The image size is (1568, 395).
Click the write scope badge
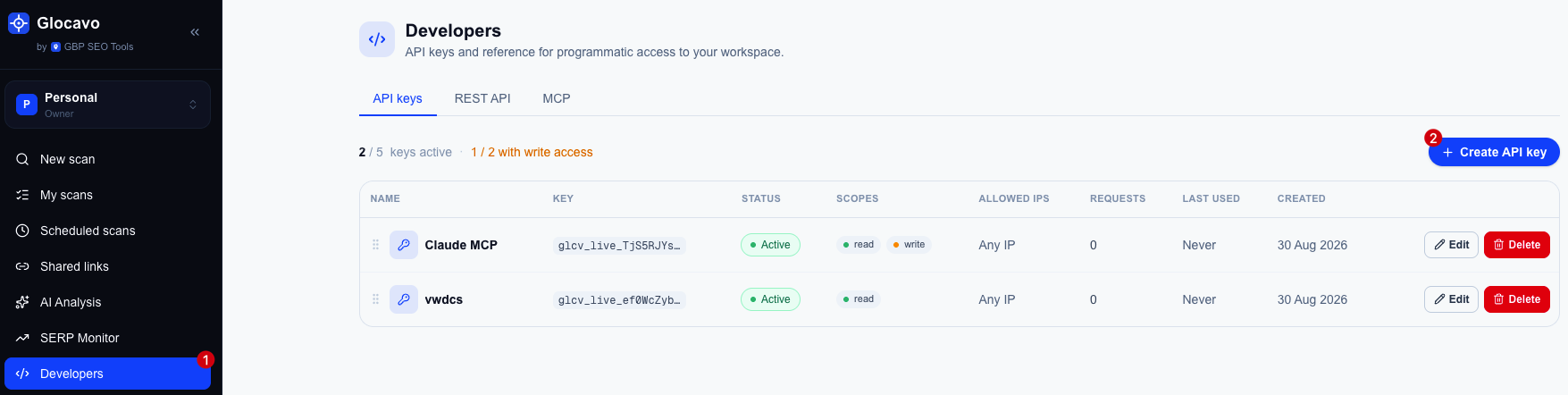[909, 245]
